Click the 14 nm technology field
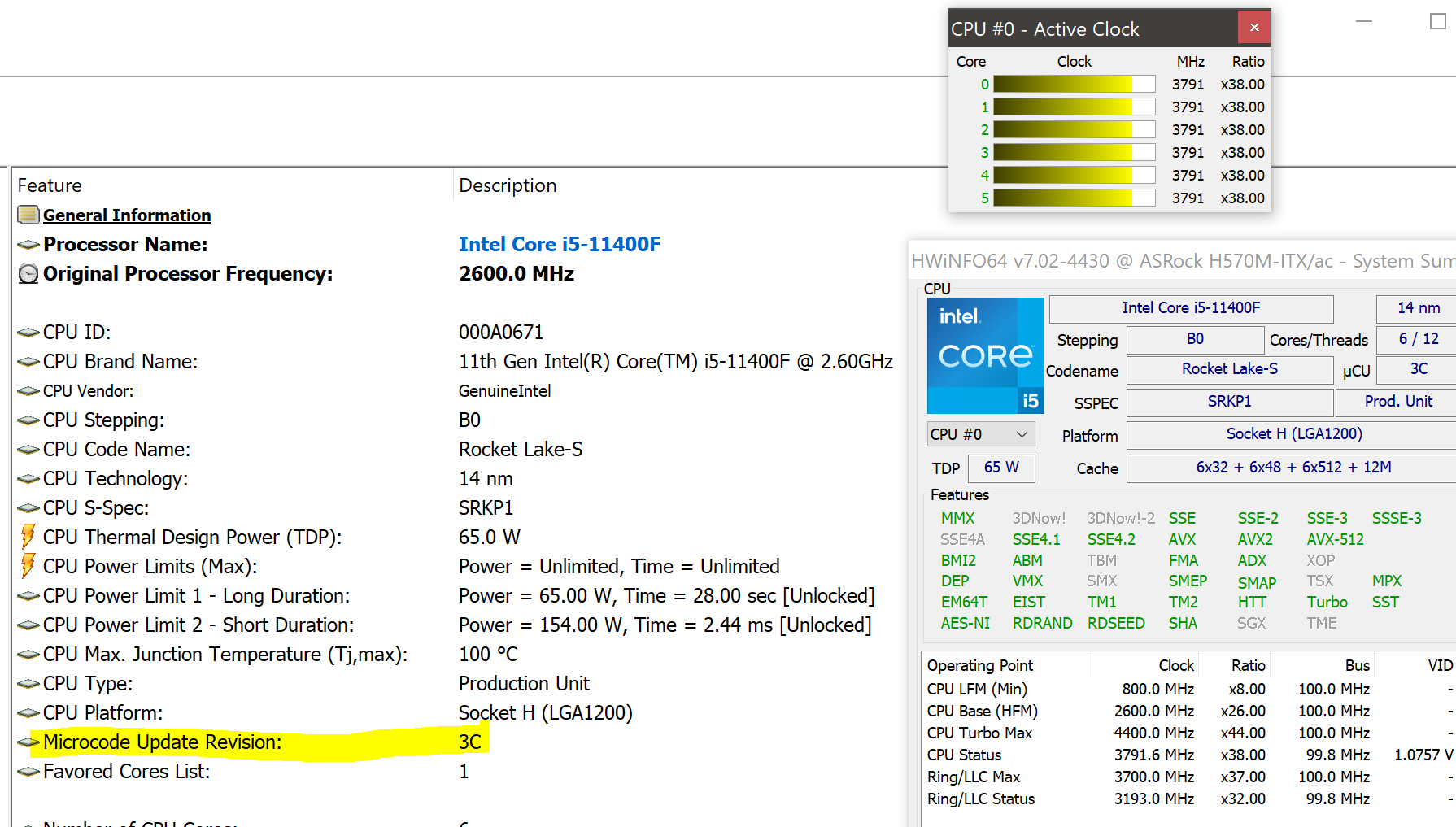The height and width of the screenshot is (827, 1456). tap(1418, 308)
